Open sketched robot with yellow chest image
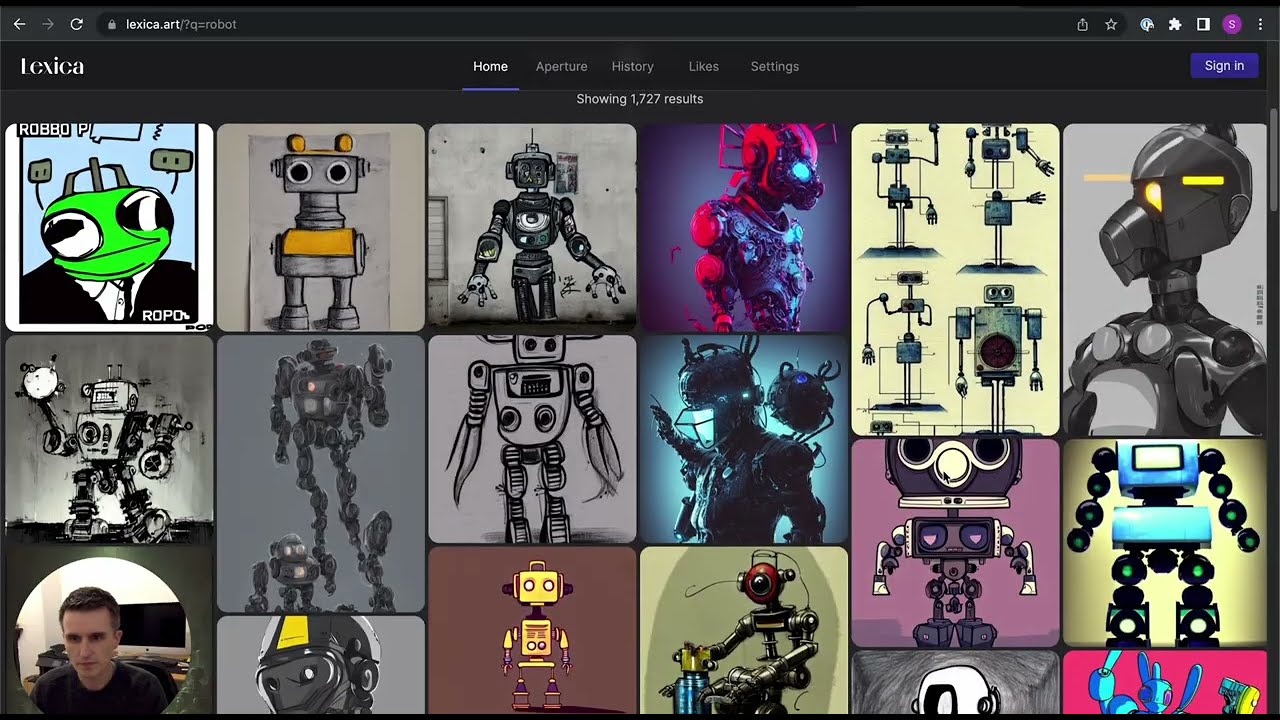This screenshot has width=1280, height=720. click(x=321, y=227)
